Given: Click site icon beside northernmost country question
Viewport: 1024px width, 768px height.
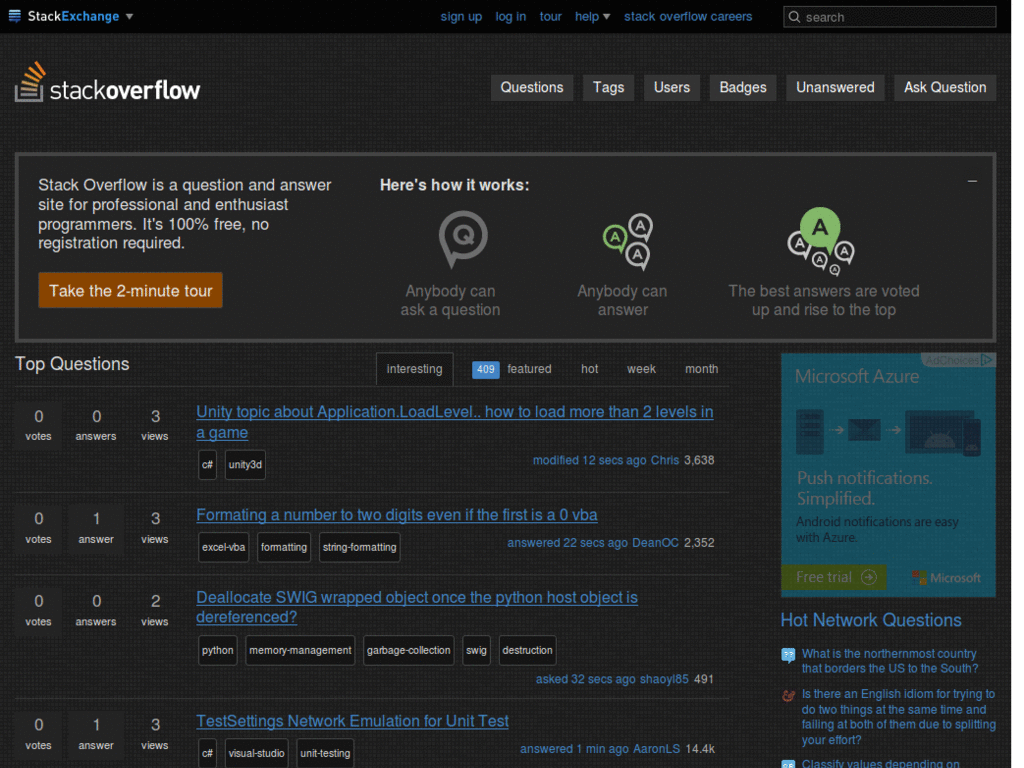Looking at the screenshot, I should 788,654.
